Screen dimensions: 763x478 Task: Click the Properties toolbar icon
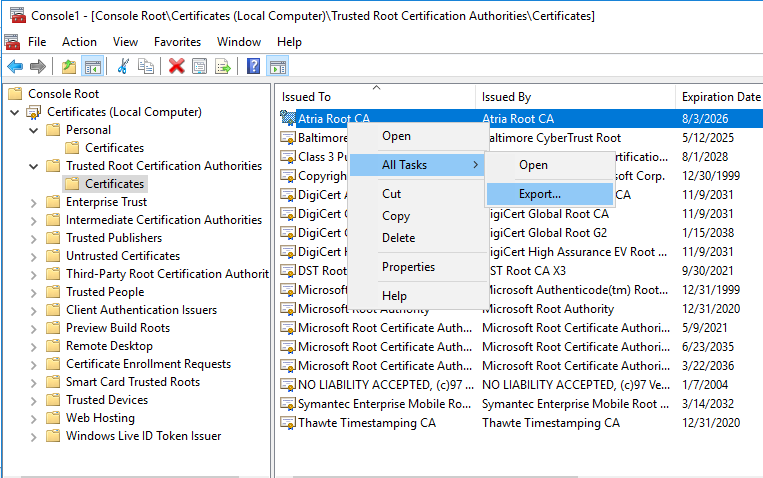tap(200, 66)
